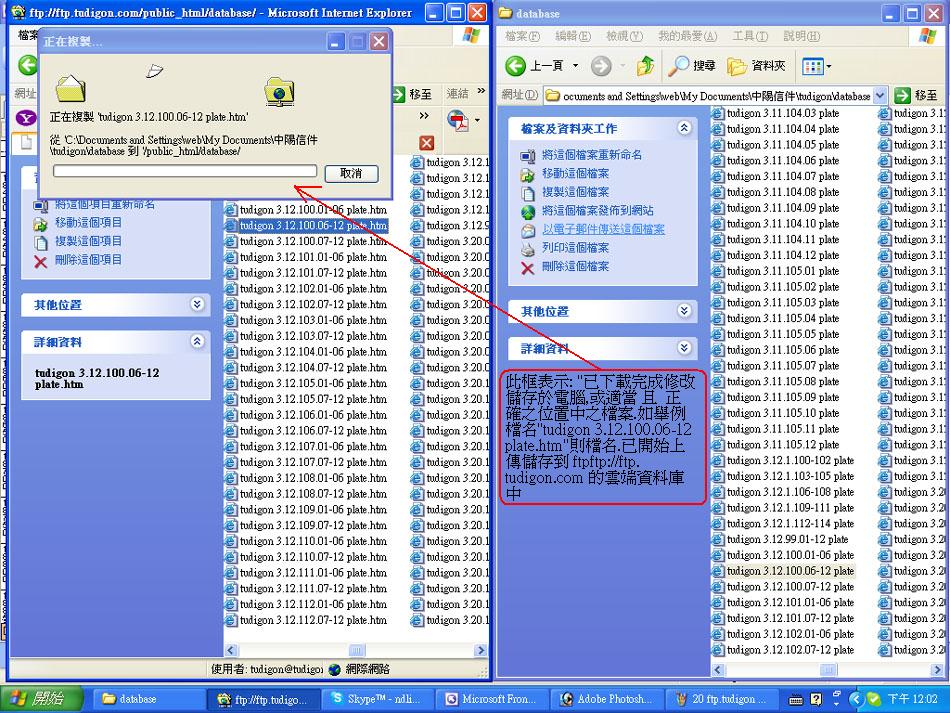Viewport: 950px width, 713px height.
Task: Cancel the copy with 取消 button
Action: click(351, 173)
